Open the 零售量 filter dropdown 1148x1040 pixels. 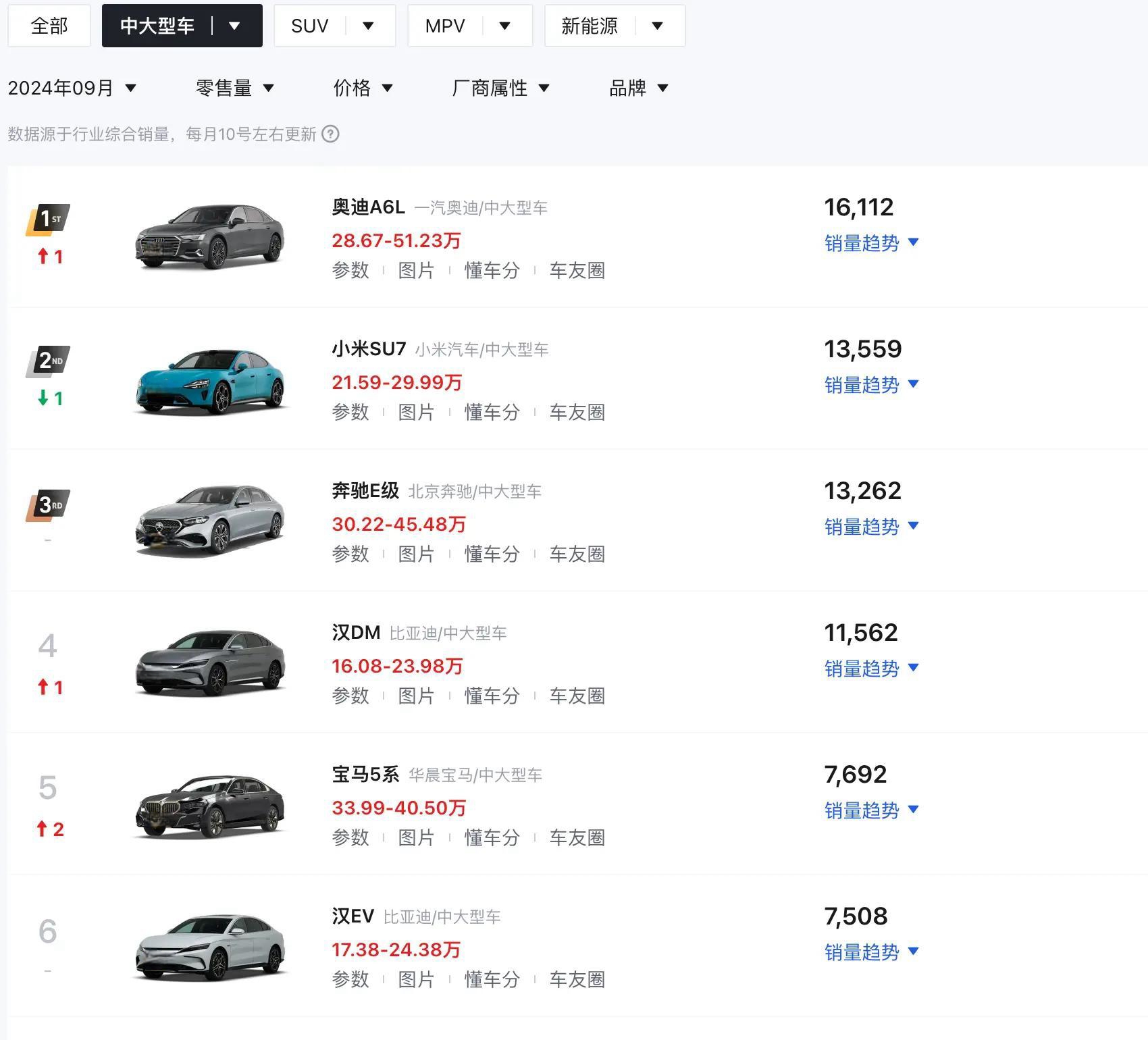235,88
